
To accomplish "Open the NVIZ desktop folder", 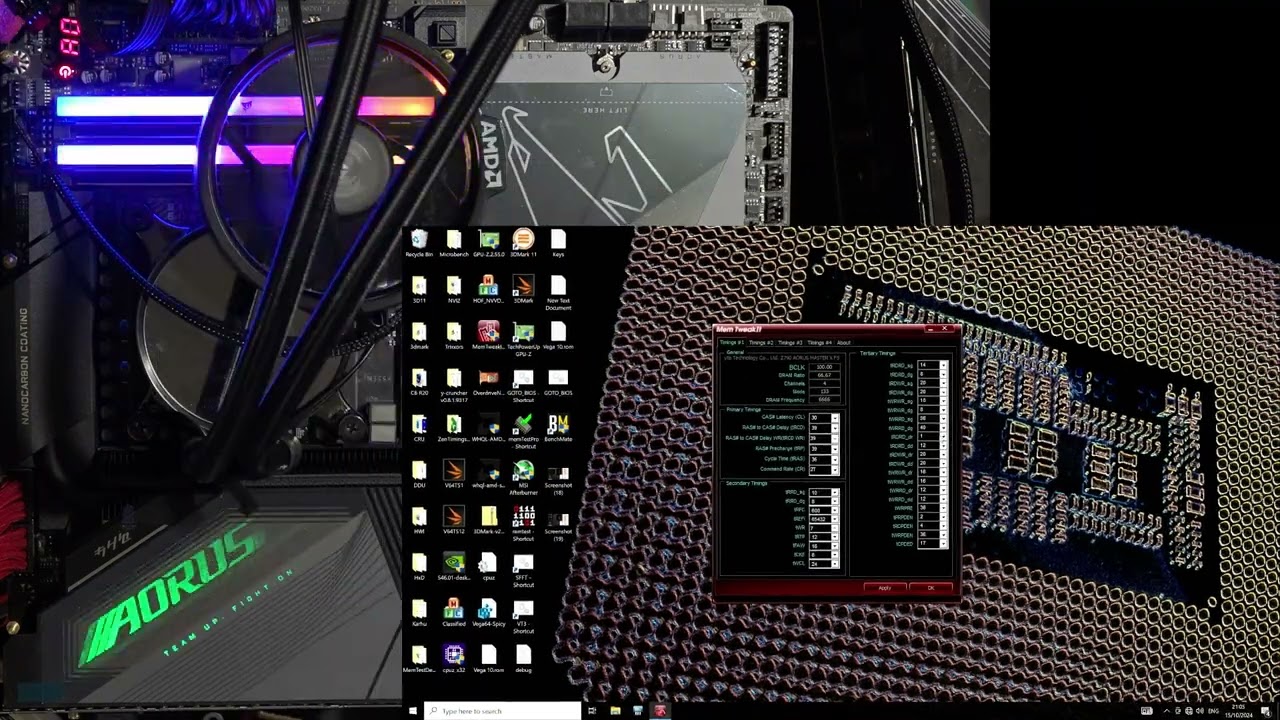I will [x=454, y=289].
